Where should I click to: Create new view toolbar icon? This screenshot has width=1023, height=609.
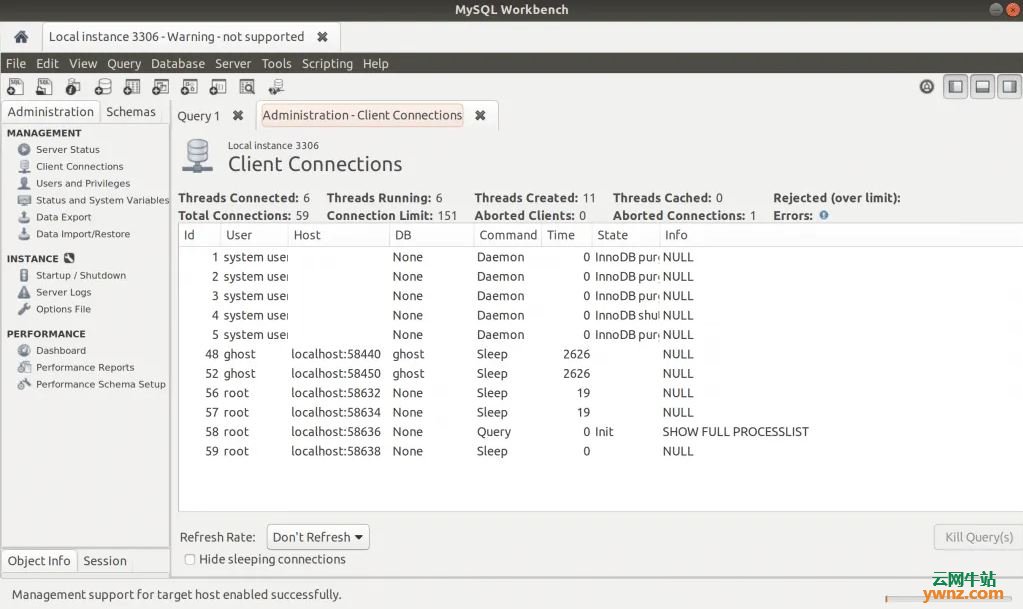click(x=160, y=87)
